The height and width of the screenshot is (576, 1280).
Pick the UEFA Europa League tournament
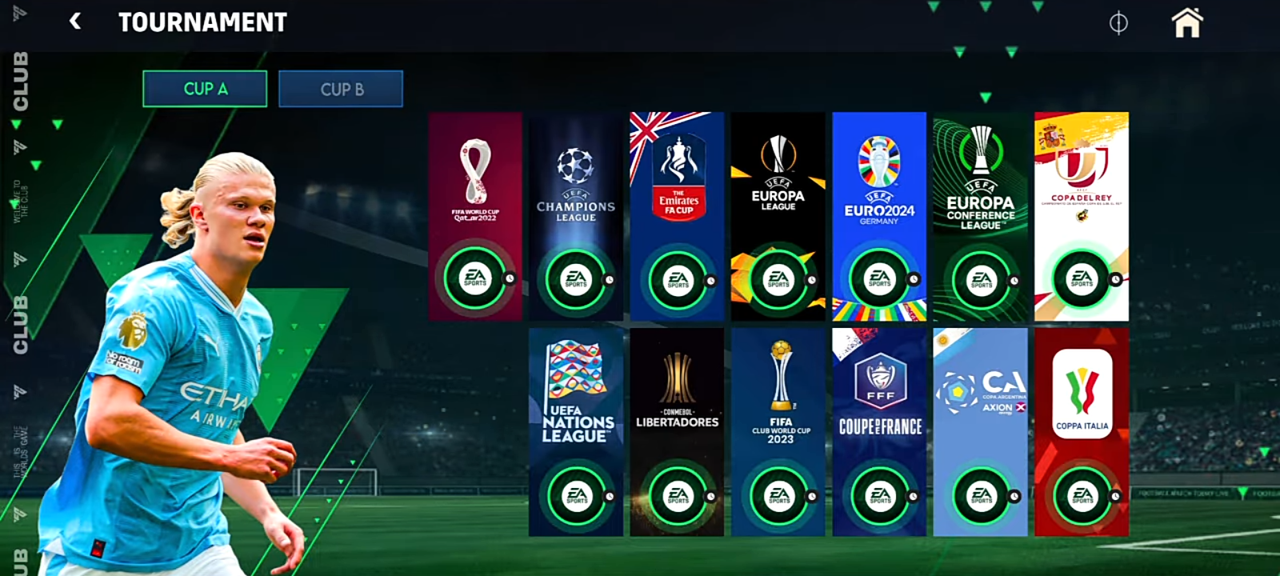[x=778, y=217]
